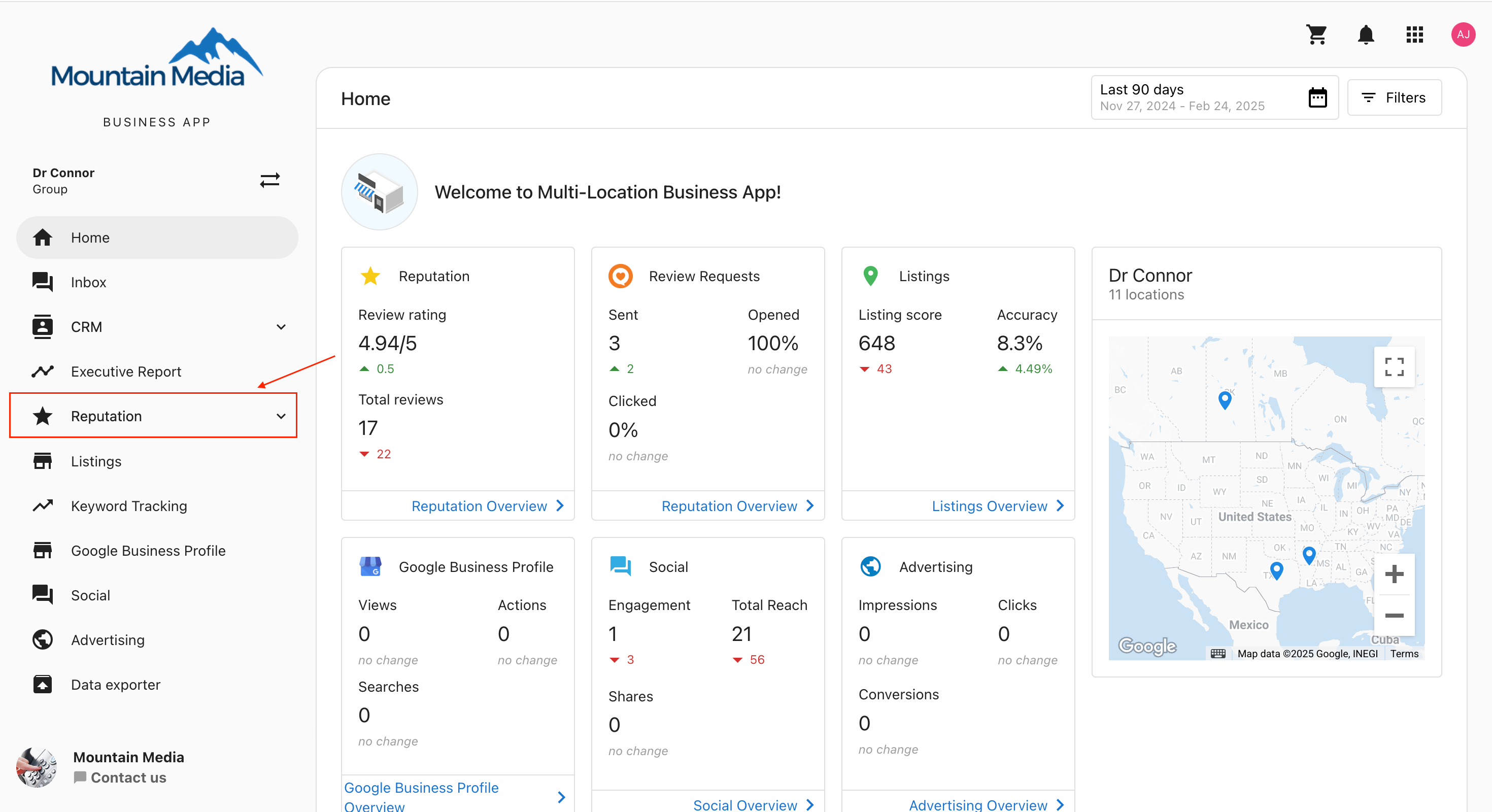Click the Social chat bubbles icon in sidebar
The image size is (1492, 812).
pyautogui.click(x=42, y=595)
